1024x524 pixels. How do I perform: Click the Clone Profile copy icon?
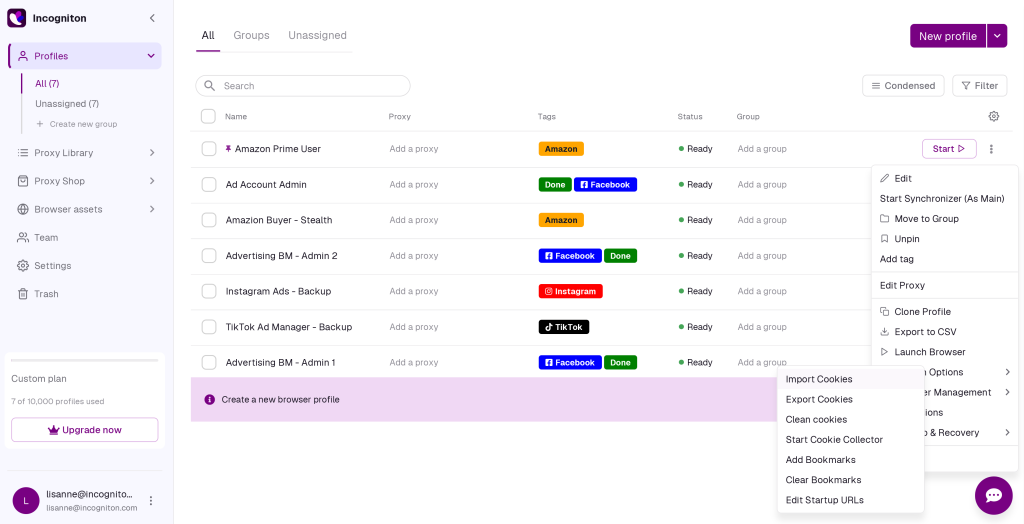click(x=885, y=312)
